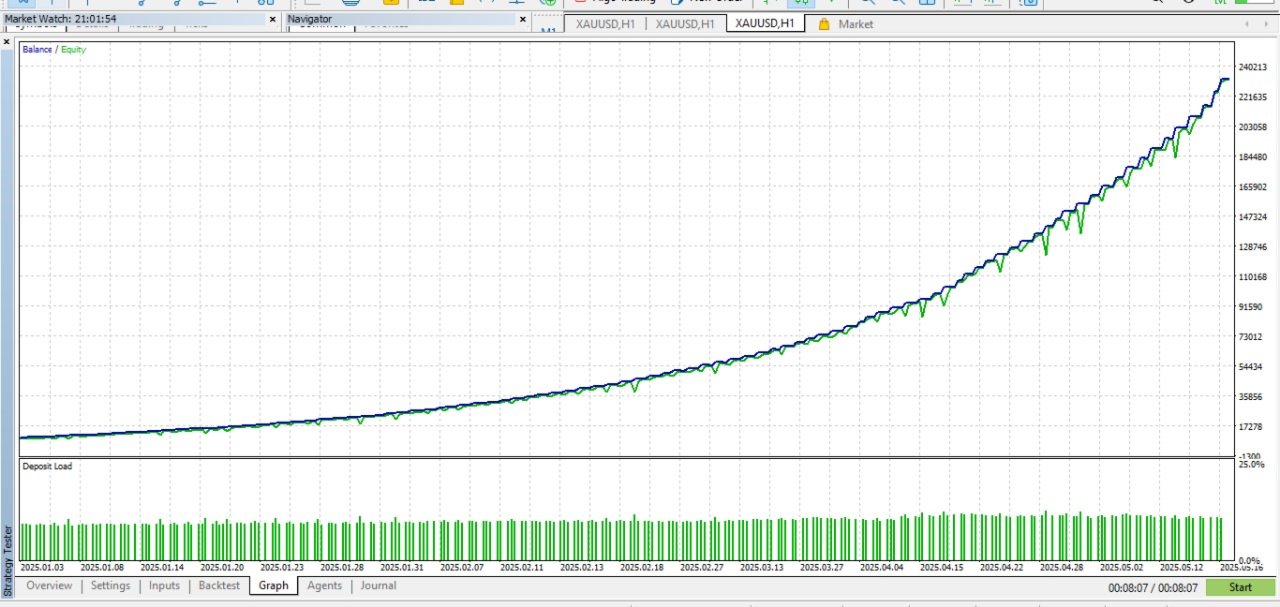Screen dimensions: 1280x607
Task: Click the 240213 axis value
Action: (1254, 67)
